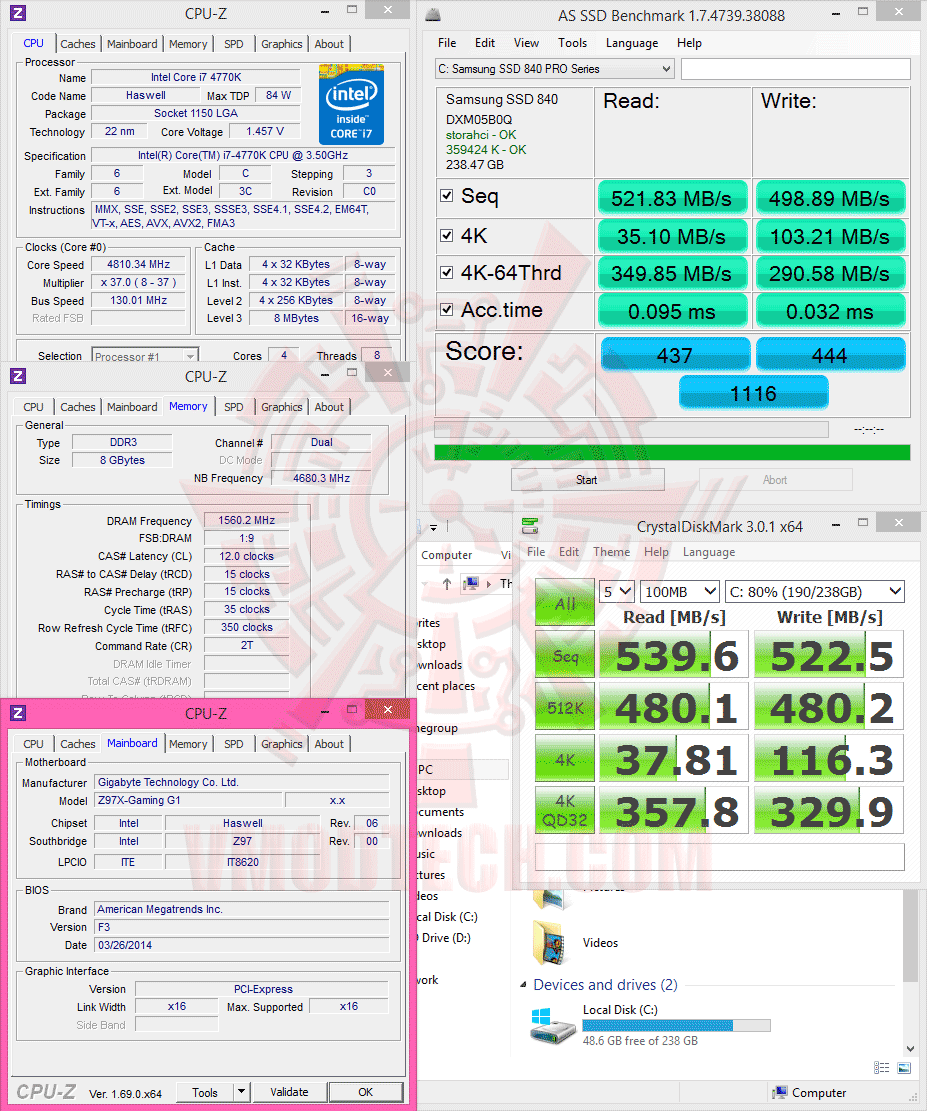Image resolution: width=927 pixels, height=1111 pixels.
Task: Open the Computer ribbon tab in Explorer
Action: click(446, 555)
